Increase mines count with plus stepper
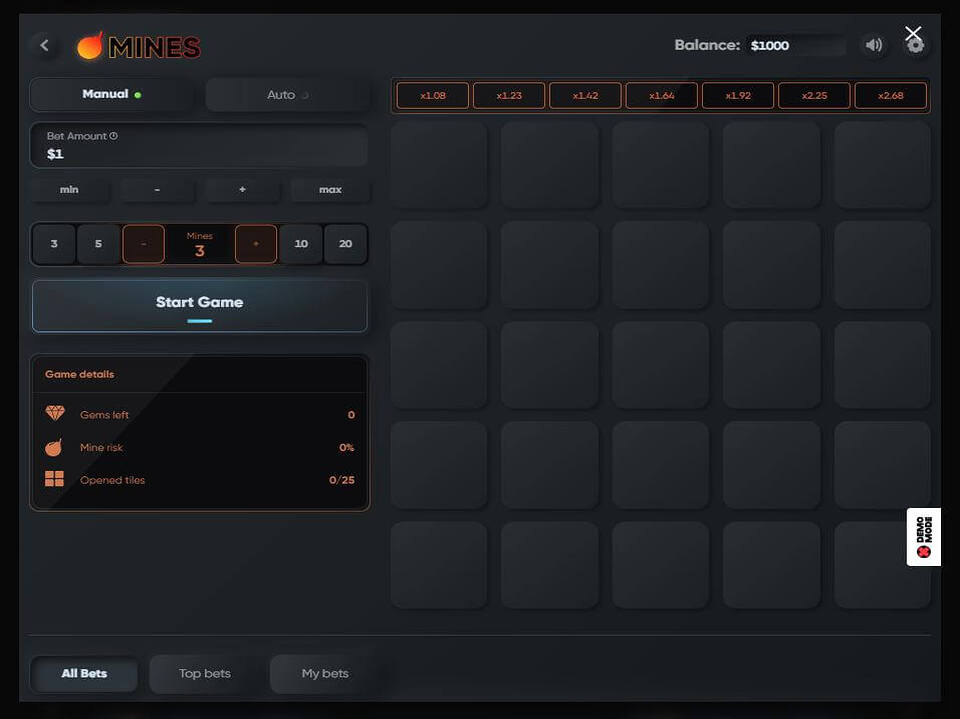 click(256, 244)
